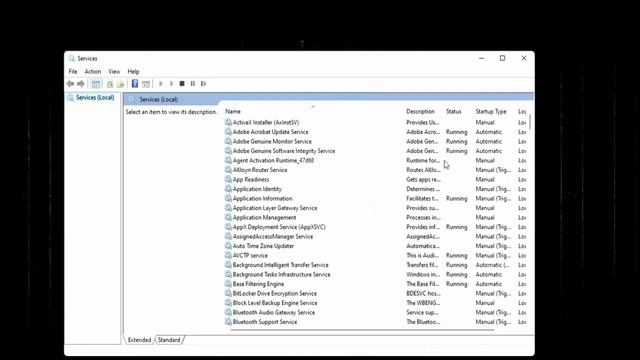This screenshot has height=360, width=640.
Task: Click gear icon of ActiveX Installer service
Action: pos(228,122)
